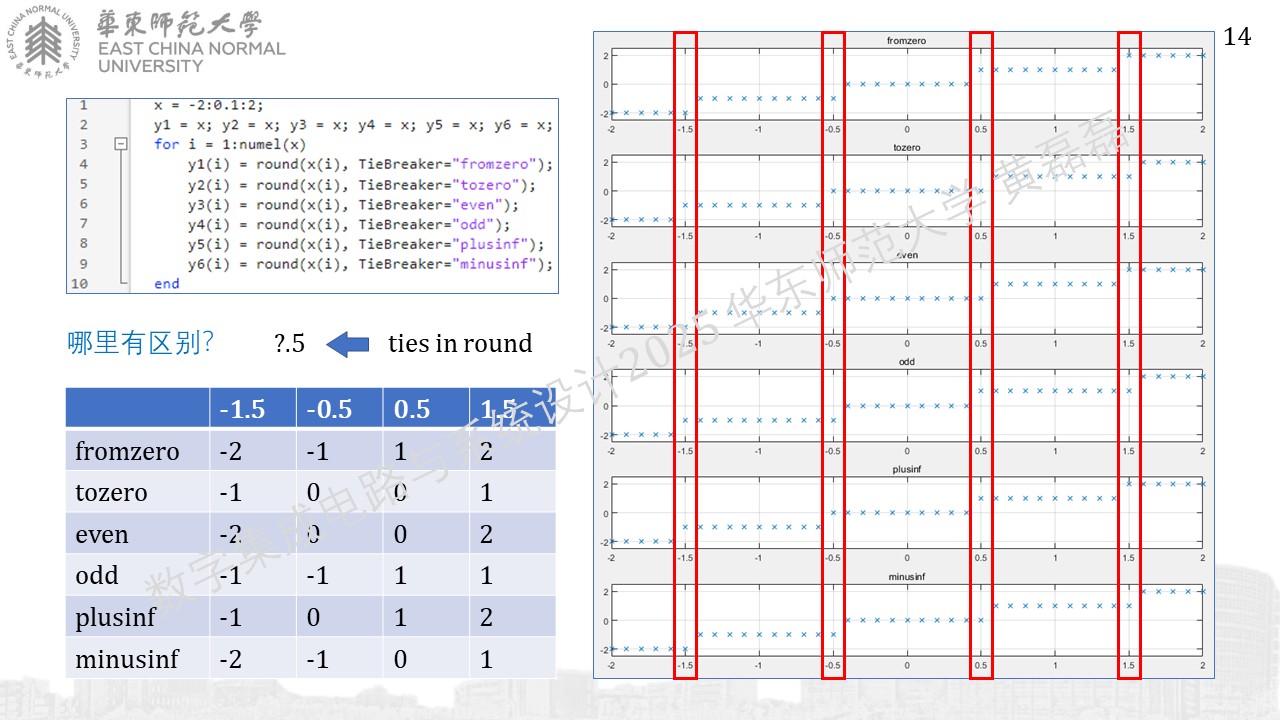1280x720 pixels.
Task: Click the question "哪里有区别?"
Action: [x=140, y=344]
